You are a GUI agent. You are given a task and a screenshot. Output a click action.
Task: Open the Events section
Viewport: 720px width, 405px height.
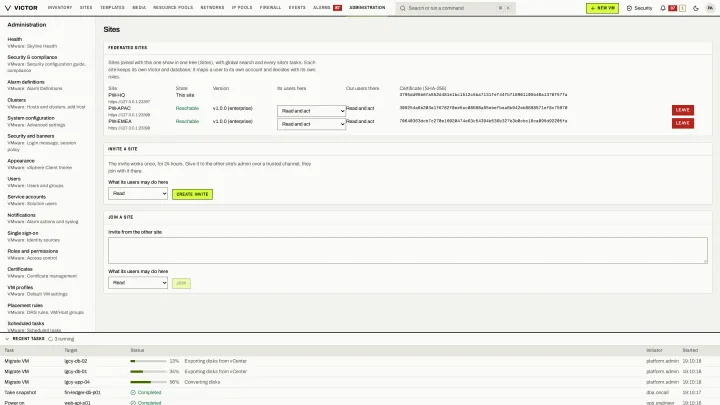(297, 8)
